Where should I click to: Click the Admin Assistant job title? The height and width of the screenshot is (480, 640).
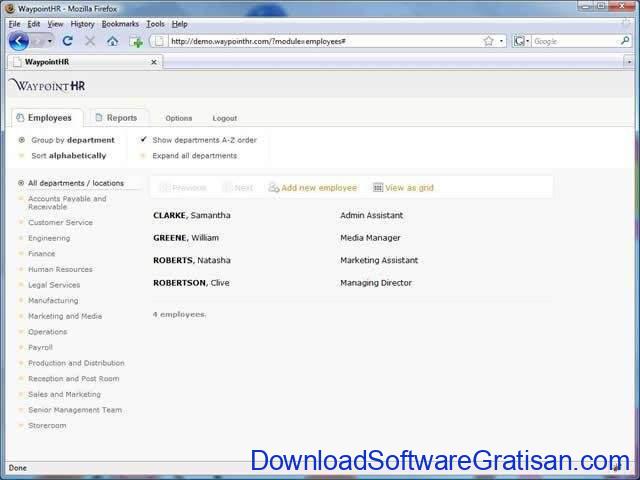371,215
